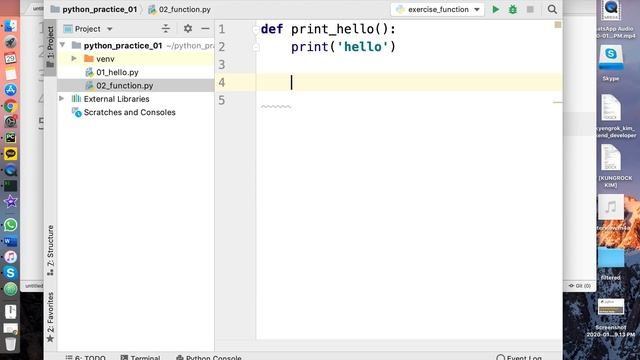640x360 pixels.
Task: Place cursor in def print_hello() line
Action: pos(328,29)
